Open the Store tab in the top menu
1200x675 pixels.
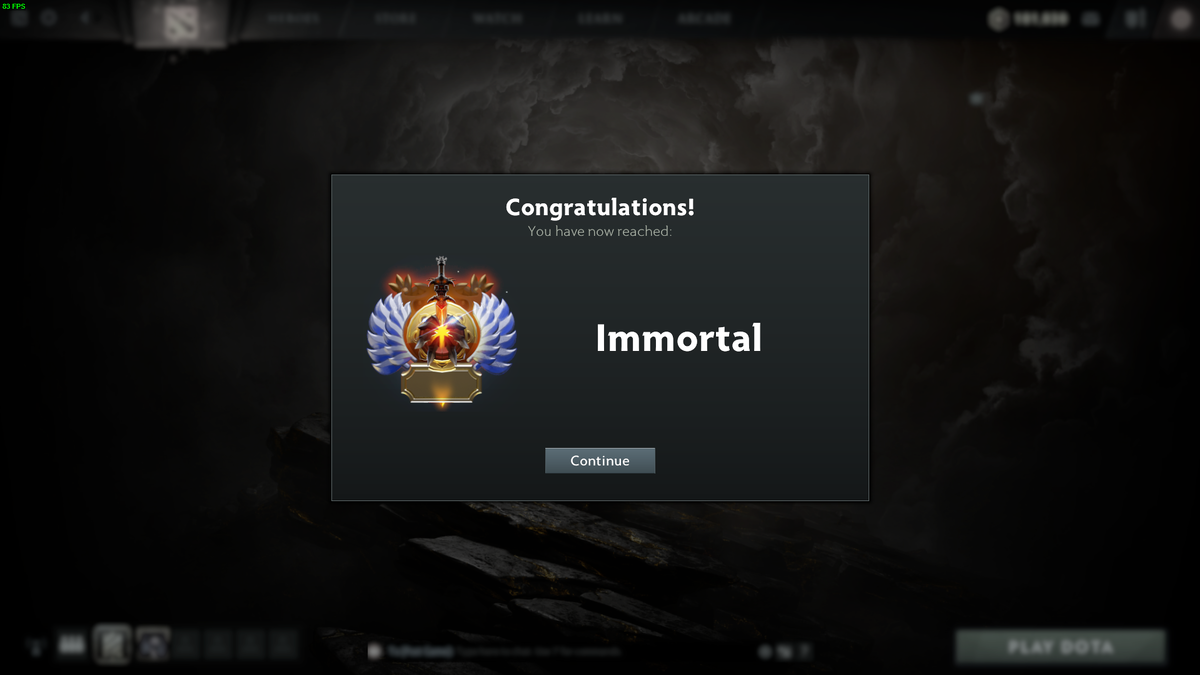coord(396,18)
